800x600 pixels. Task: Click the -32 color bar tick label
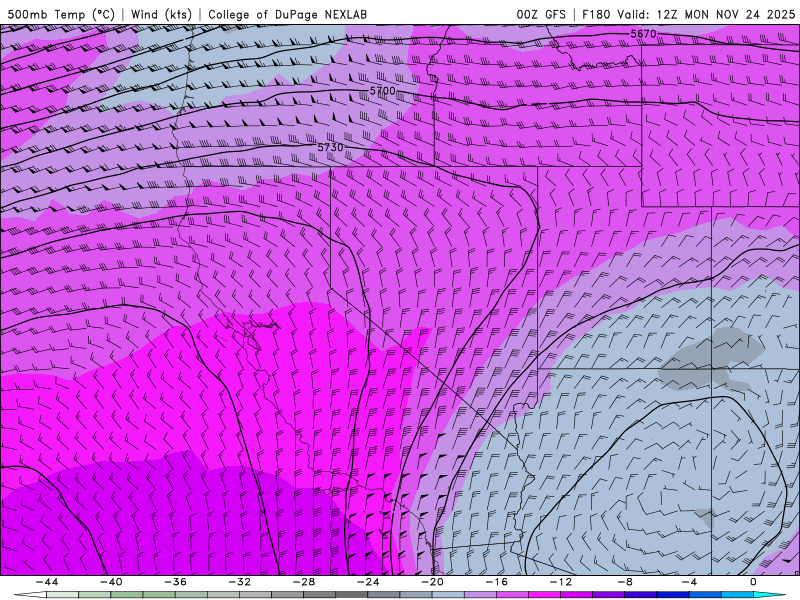(239, 582)
